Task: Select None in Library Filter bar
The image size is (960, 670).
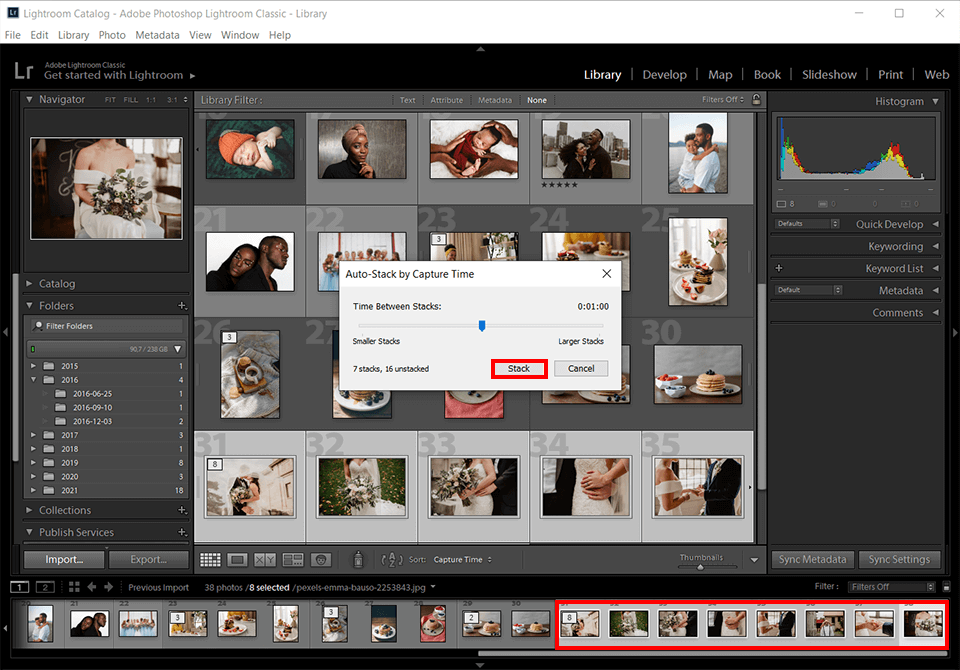Action: 537,100
